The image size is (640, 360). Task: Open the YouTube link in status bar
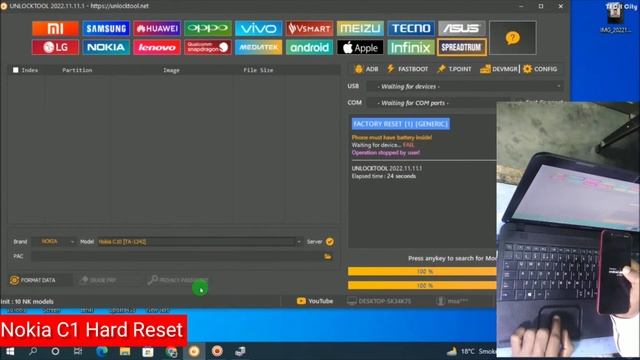[315, 301]
